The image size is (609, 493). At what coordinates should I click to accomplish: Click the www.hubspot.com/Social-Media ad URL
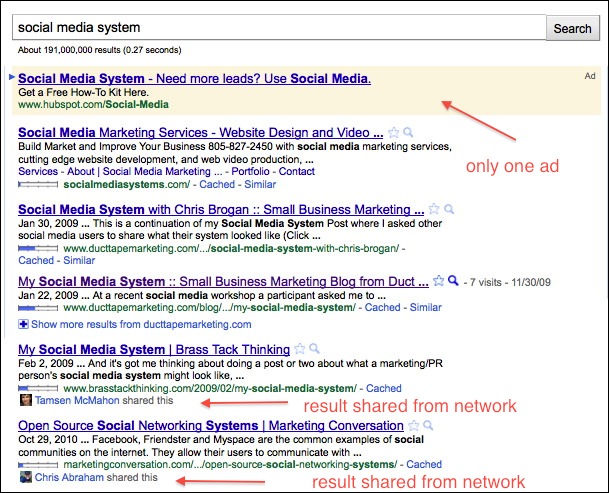pos(93,105)
